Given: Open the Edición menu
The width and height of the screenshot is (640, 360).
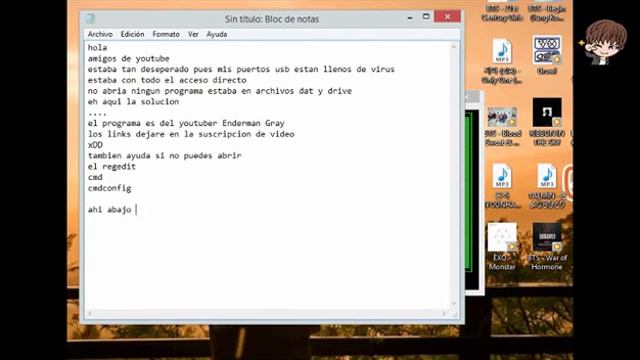Looking at the screenshot, I should point(132,34).
